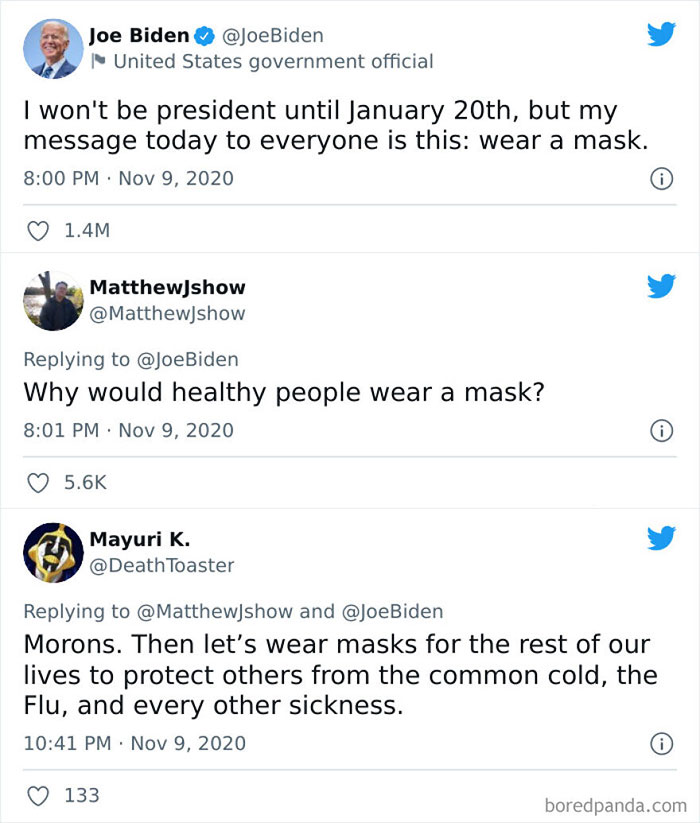Image resolution: width=700 pixels, height=823 pixels.
Task: Open the info icon next to Biden's timestamp
Action: click(661, 179)
